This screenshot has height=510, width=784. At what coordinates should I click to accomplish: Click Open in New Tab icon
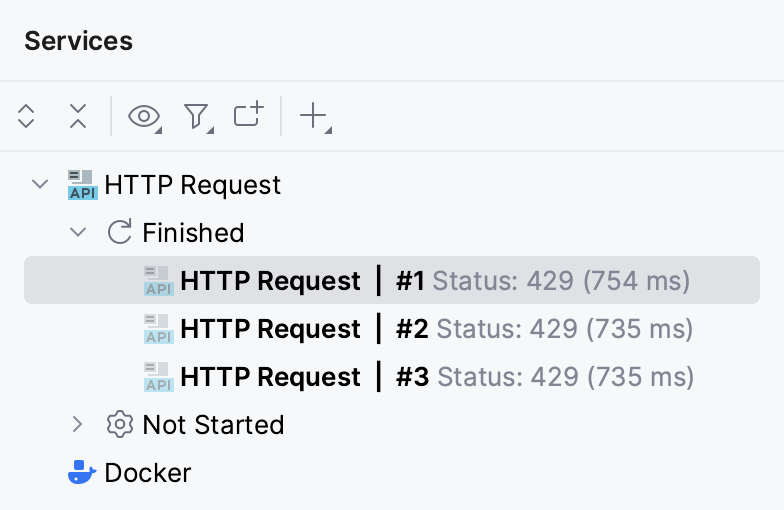click(248, 116)
